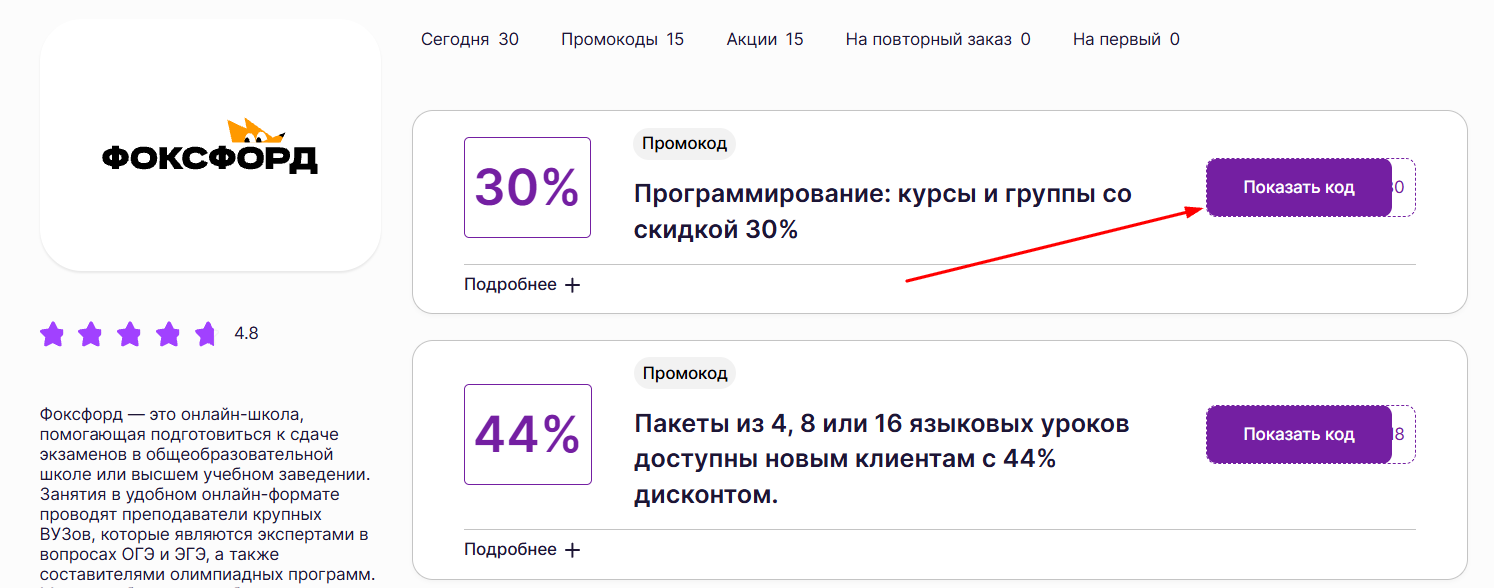Screen dimensions: 1494x588
Task: Open the На повторный заказ filter
Action: pyautogui.click(x=936, y=39)
